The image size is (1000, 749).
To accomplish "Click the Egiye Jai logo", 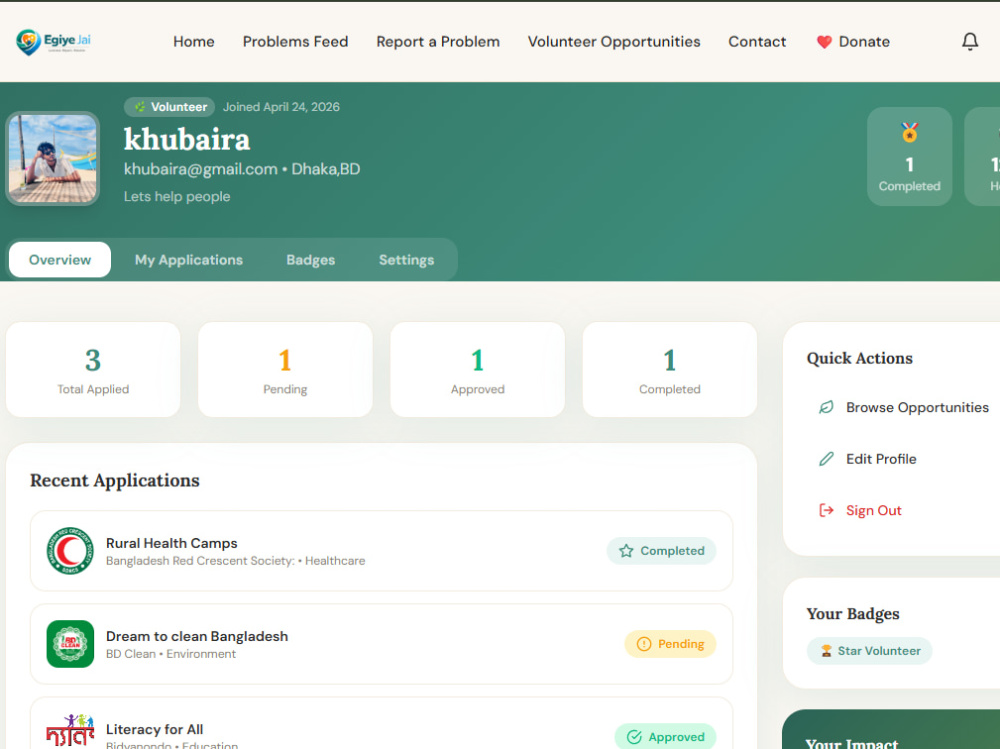I will (54, 42).
